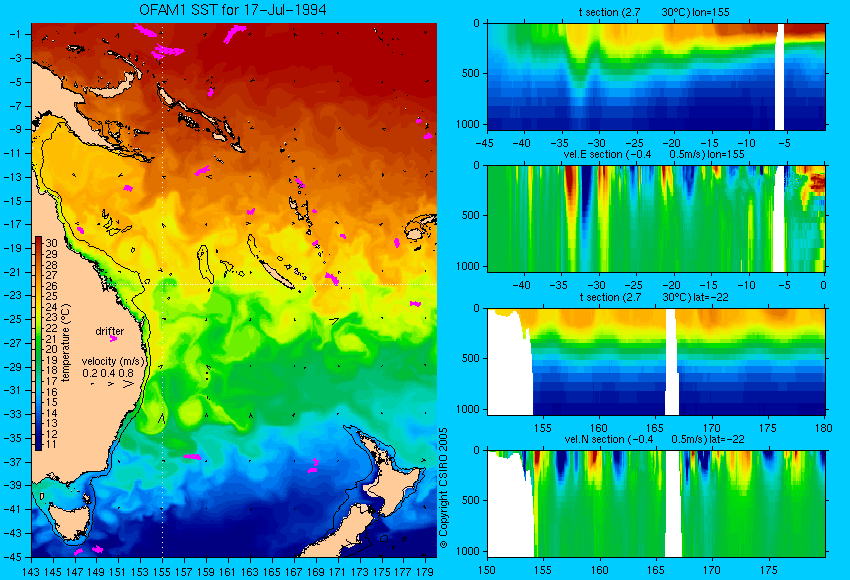The width and height of the screenshot is (850, 580).
Task: Click depth tick "500" on the lat=-22 temperature section
Action: point(471,358)
